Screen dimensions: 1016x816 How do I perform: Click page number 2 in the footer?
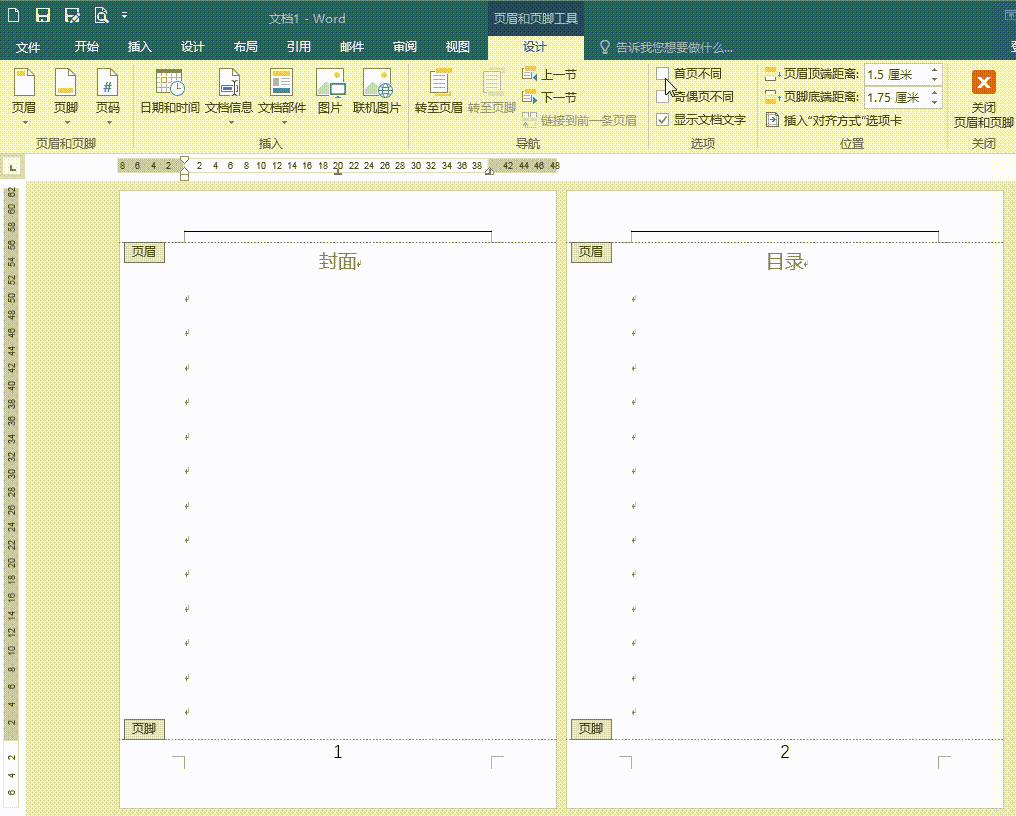[785, 752]
